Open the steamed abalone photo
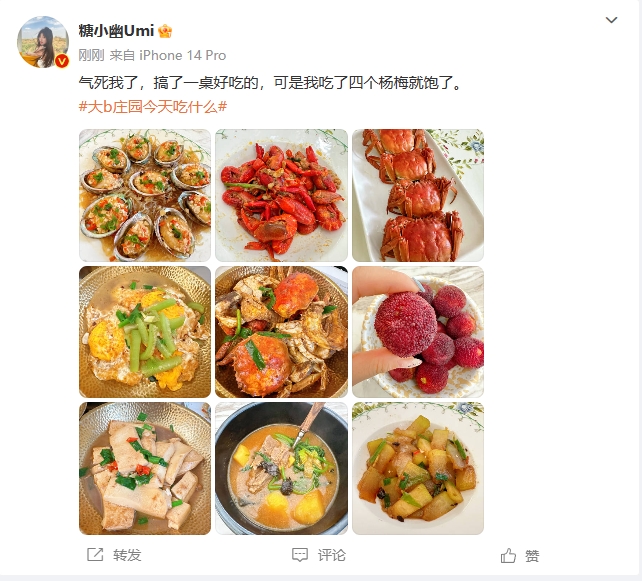Screen dimensions: 642x581 tap(145, 195)
